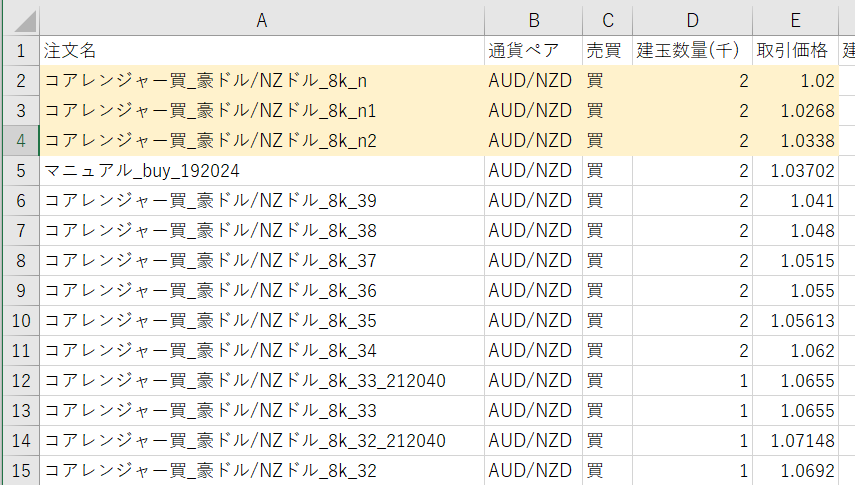Select column A header
This screenshot has height=487, width=855.
click(262, 20)
